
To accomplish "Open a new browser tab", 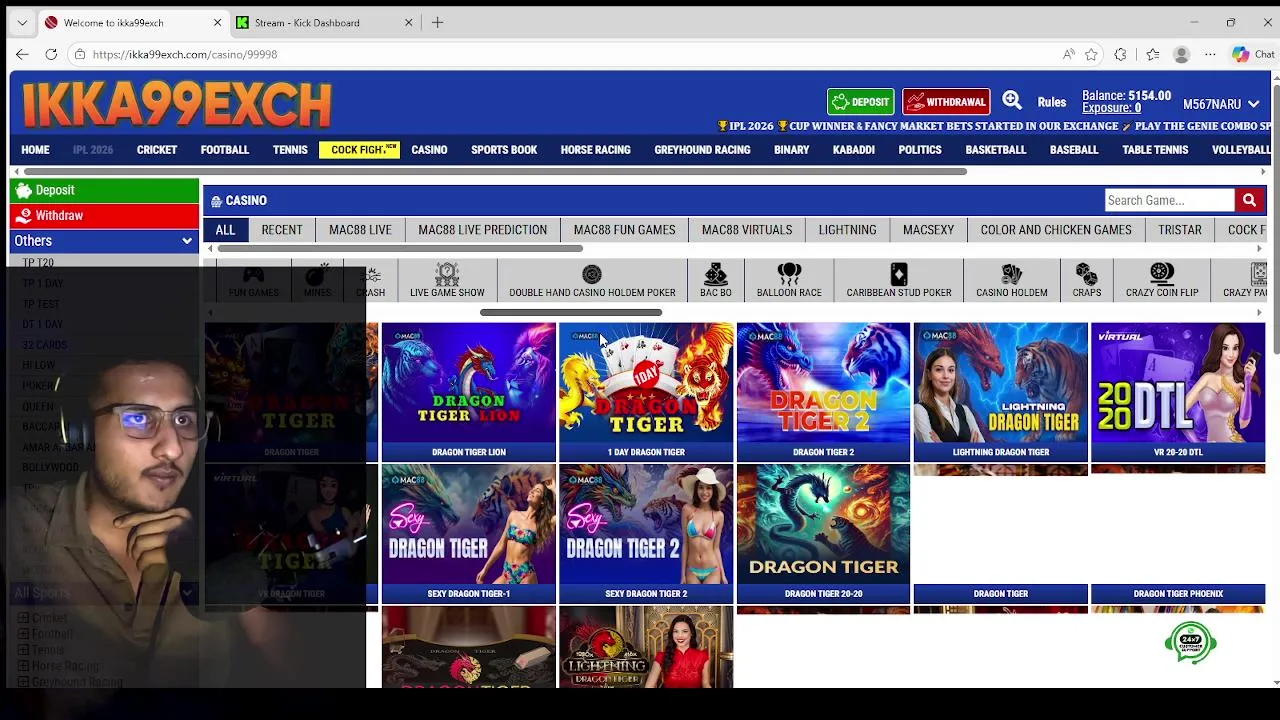I will coord(437,22).
